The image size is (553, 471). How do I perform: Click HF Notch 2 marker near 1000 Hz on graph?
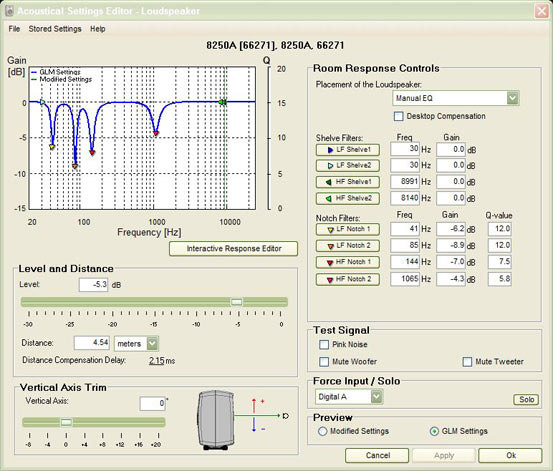(x=156, y=133)
